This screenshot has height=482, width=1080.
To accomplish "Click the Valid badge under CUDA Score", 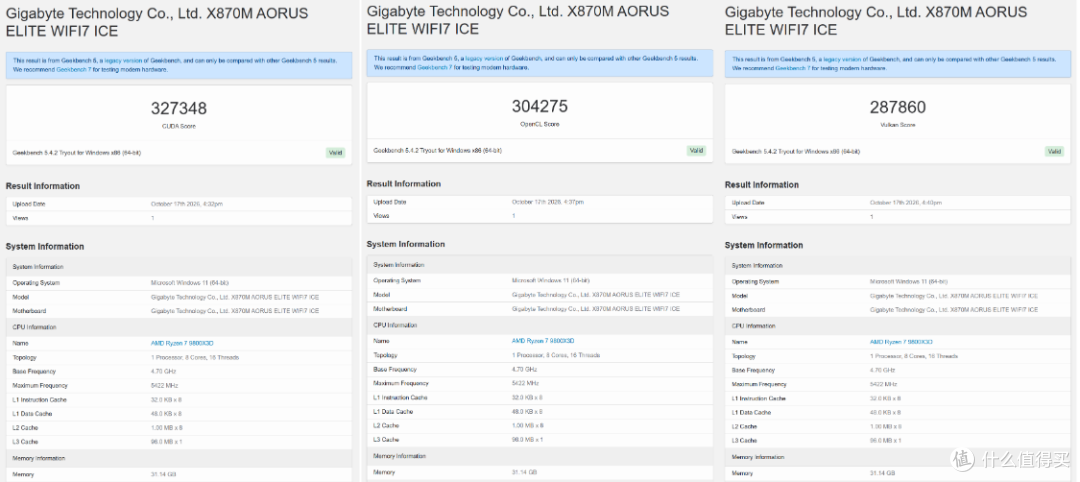I will point(335,153).
